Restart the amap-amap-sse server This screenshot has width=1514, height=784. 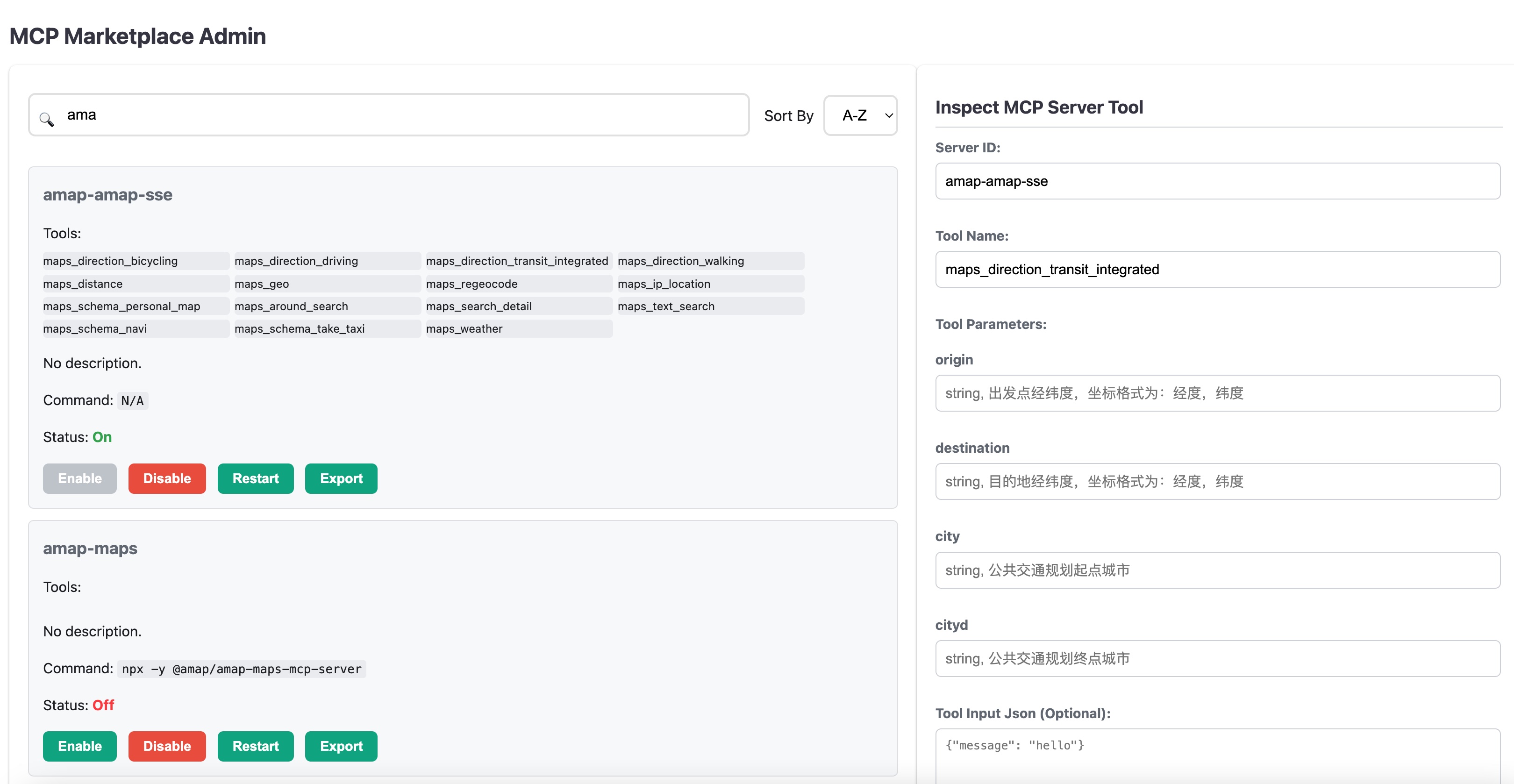[x=255, y=478]
